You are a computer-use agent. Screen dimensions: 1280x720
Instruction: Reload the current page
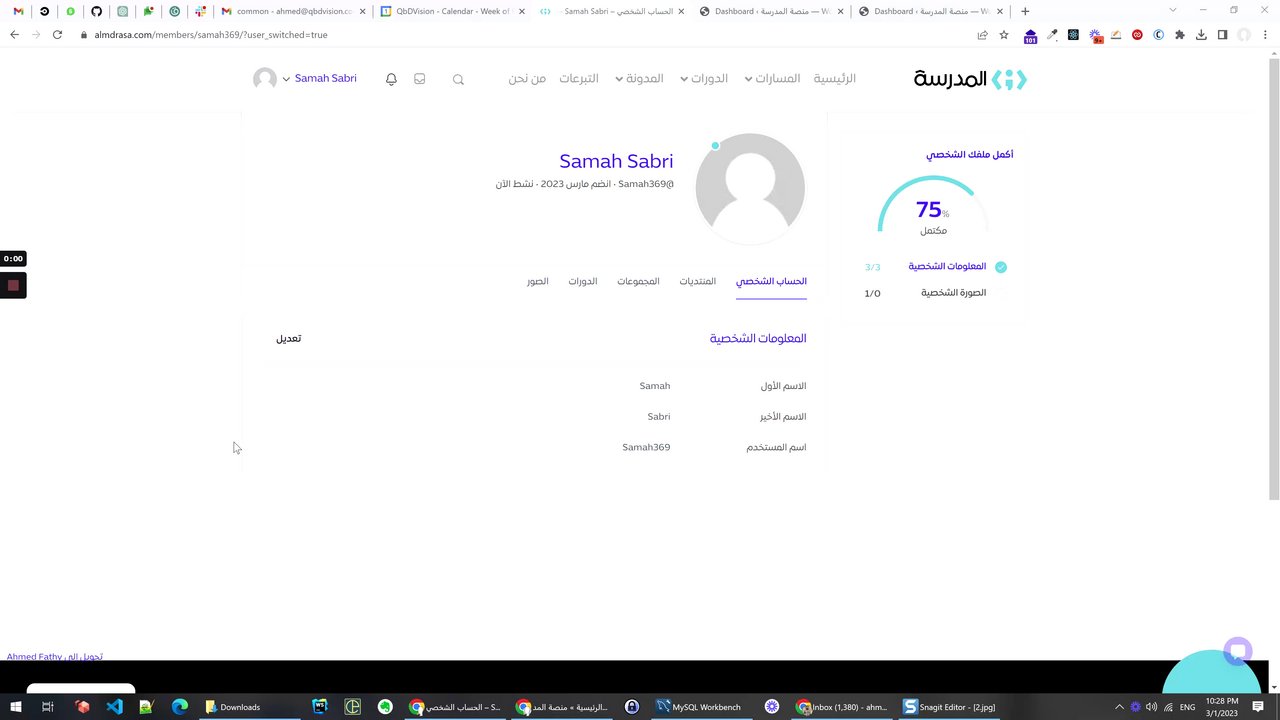57,34
